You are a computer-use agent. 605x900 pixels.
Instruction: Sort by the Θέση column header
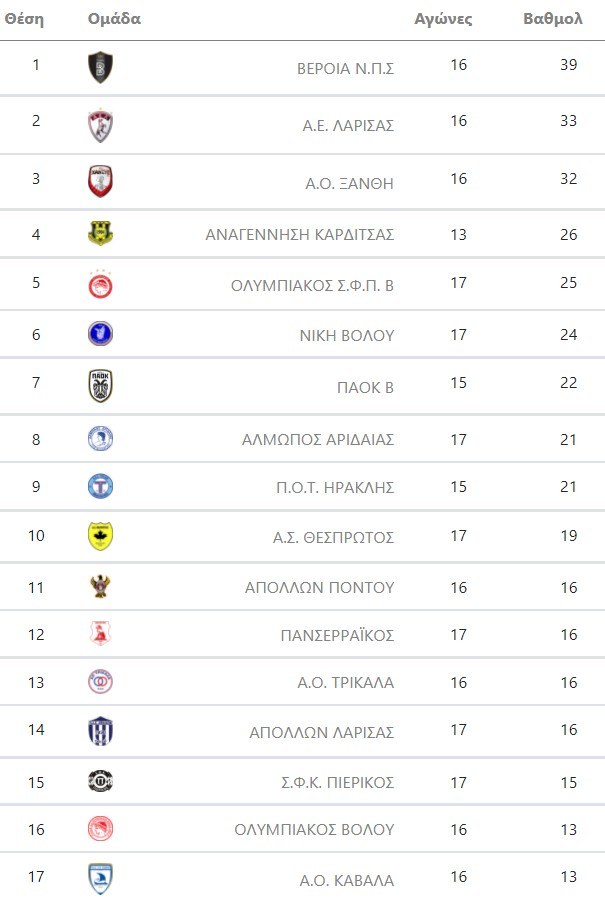click(24, 19)
